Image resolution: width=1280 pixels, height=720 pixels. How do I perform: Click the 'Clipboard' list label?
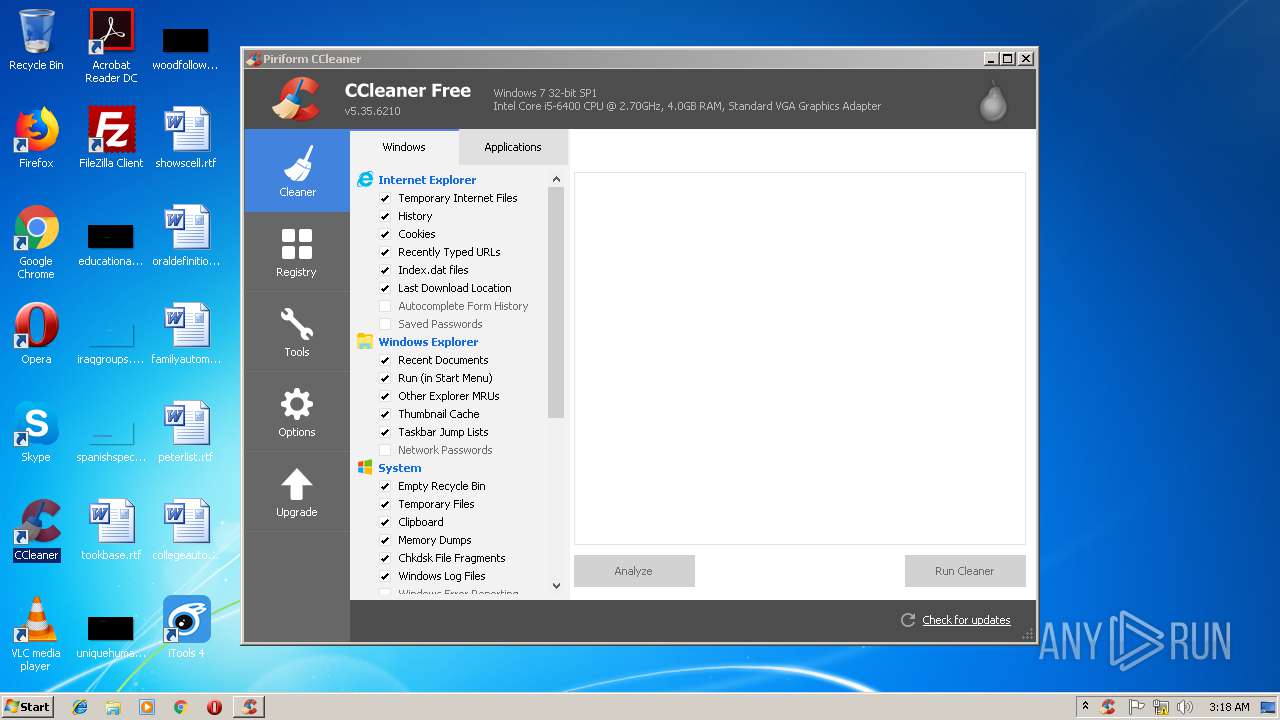[421, 522]
